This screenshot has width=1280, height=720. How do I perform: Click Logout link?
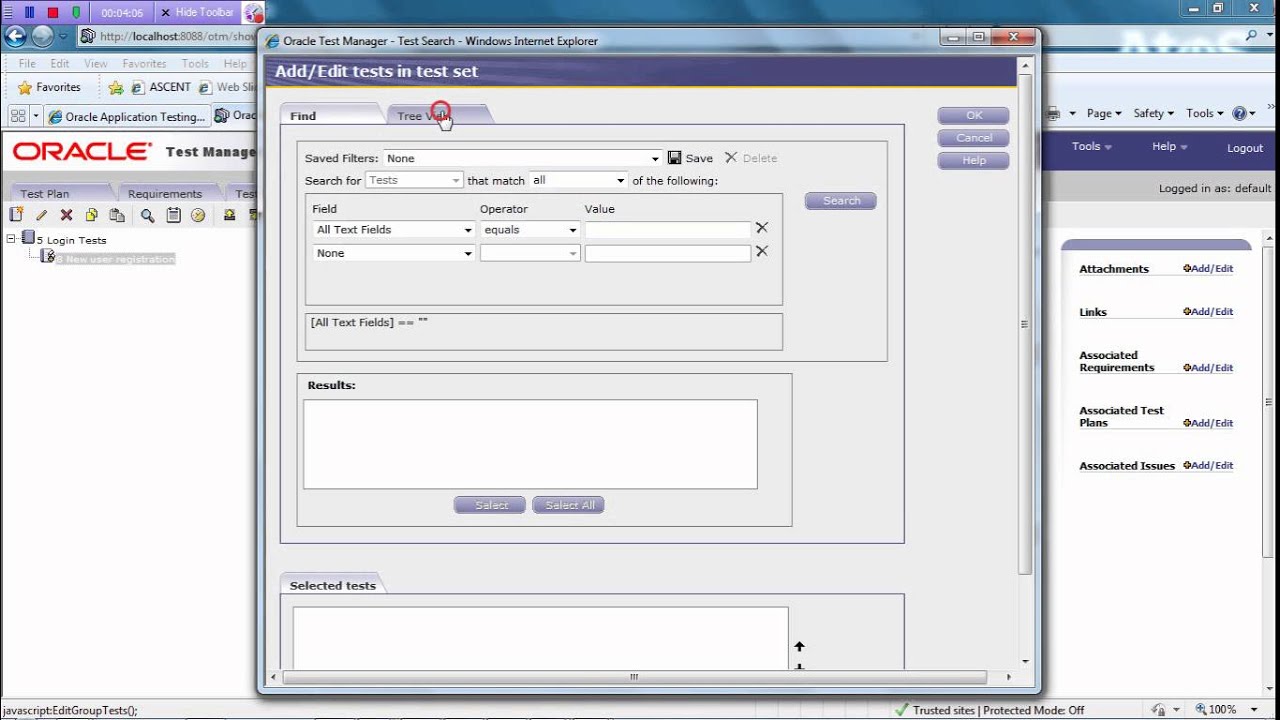[x=1245, y=148]
